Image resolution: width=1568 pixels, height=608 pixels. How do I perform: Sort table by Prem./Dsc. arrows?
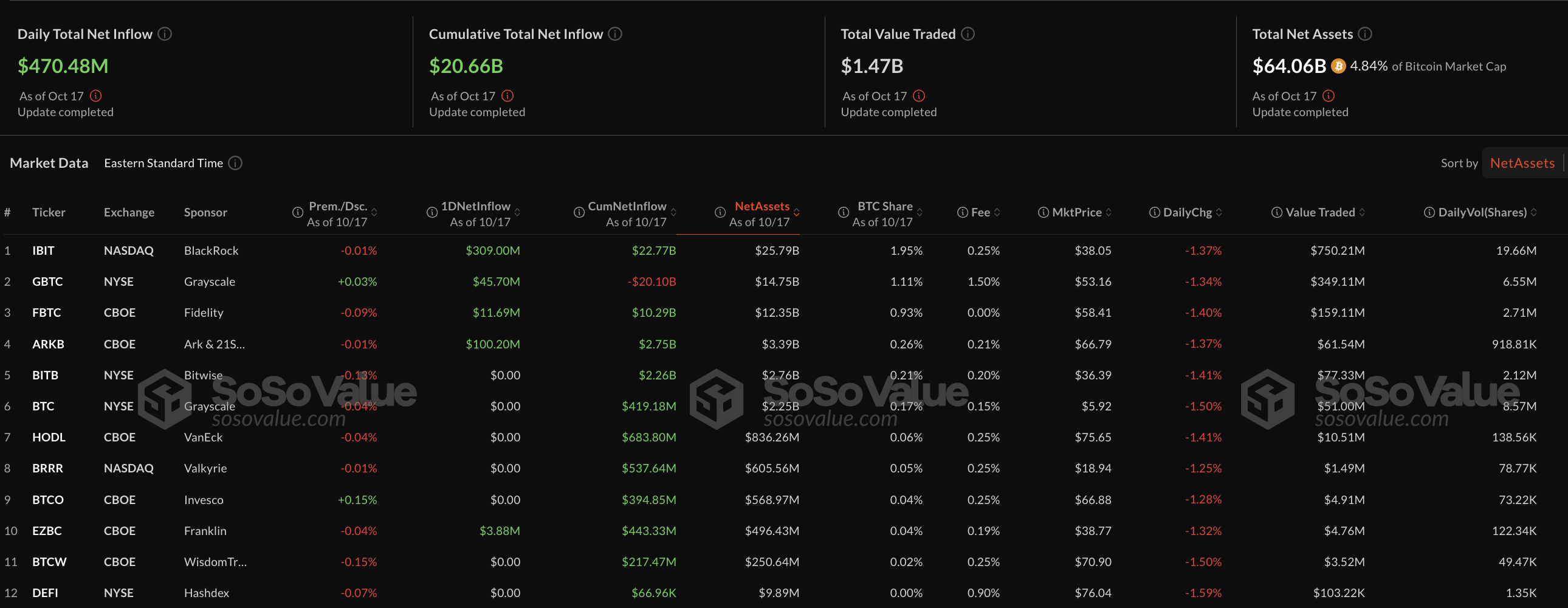point(374,212)
